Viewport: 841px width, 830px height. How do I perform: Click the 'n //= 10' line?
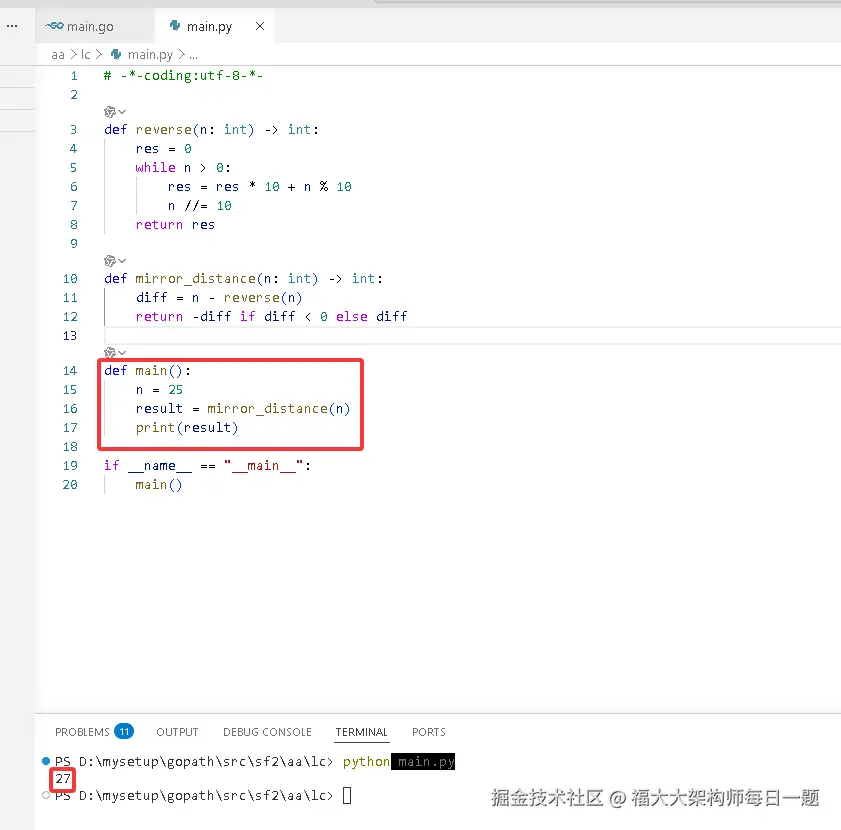[x=200, y=205]
